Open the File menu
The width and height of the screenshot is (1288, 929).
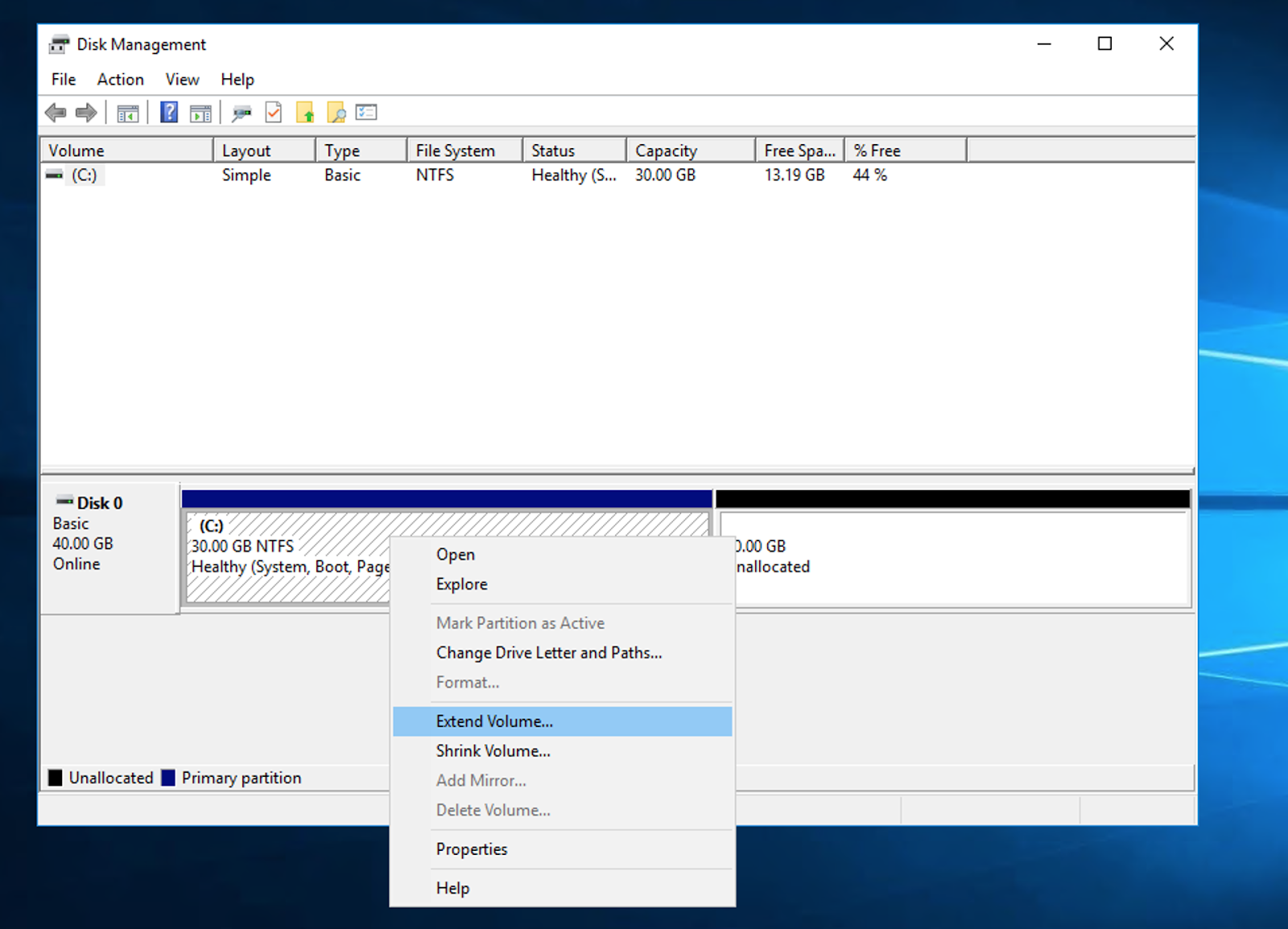(x=63, y=80)
